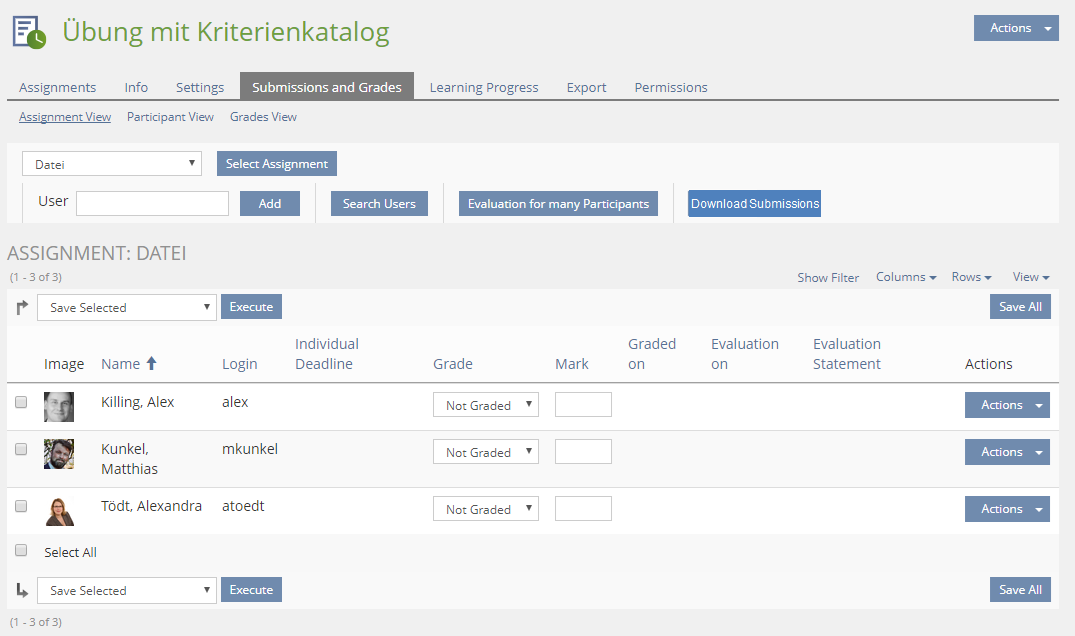
Task: Open Grade dropdown for Alex Killing
Action: pos(485,405)
